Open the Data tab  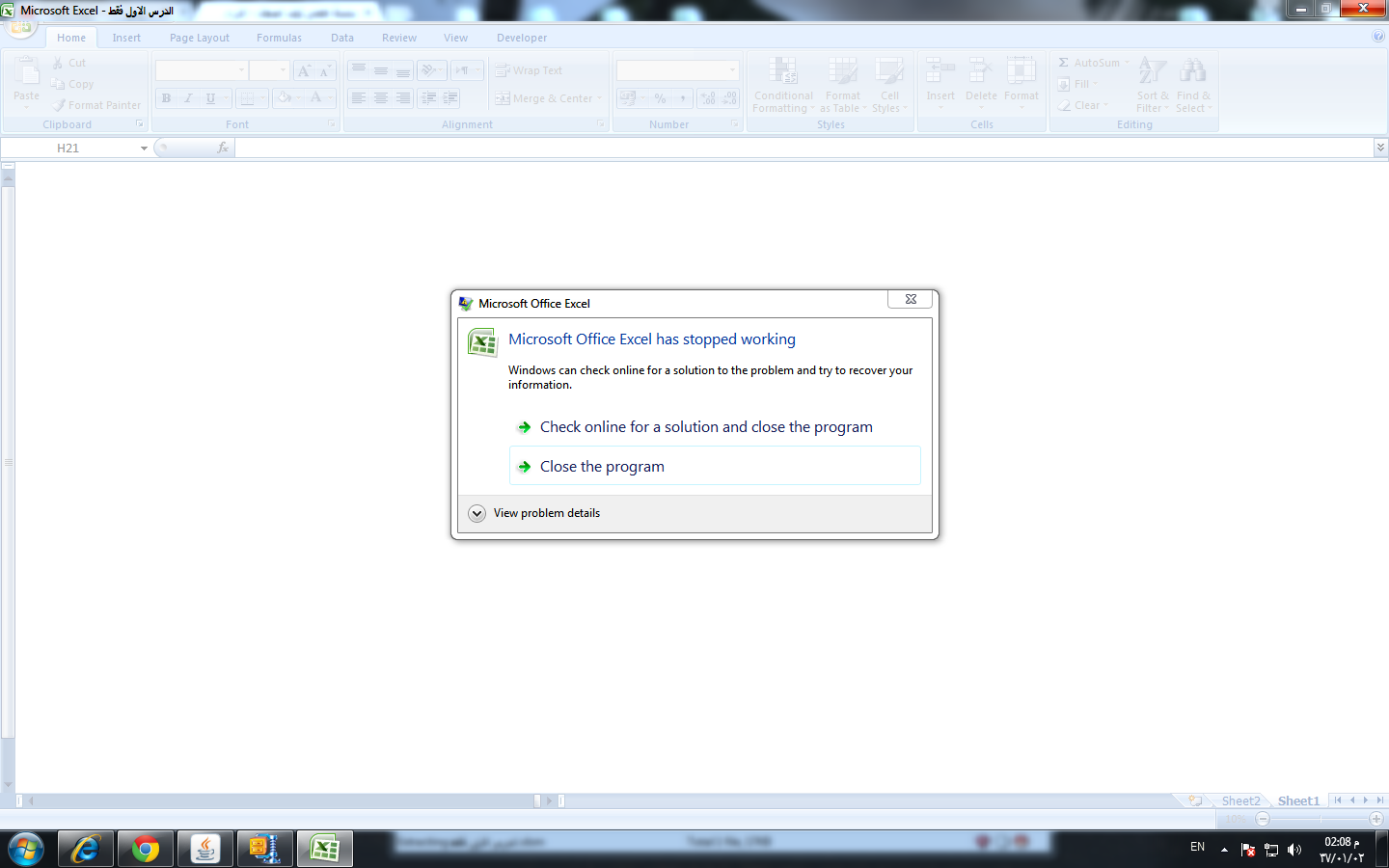click(x=342, y=38)
